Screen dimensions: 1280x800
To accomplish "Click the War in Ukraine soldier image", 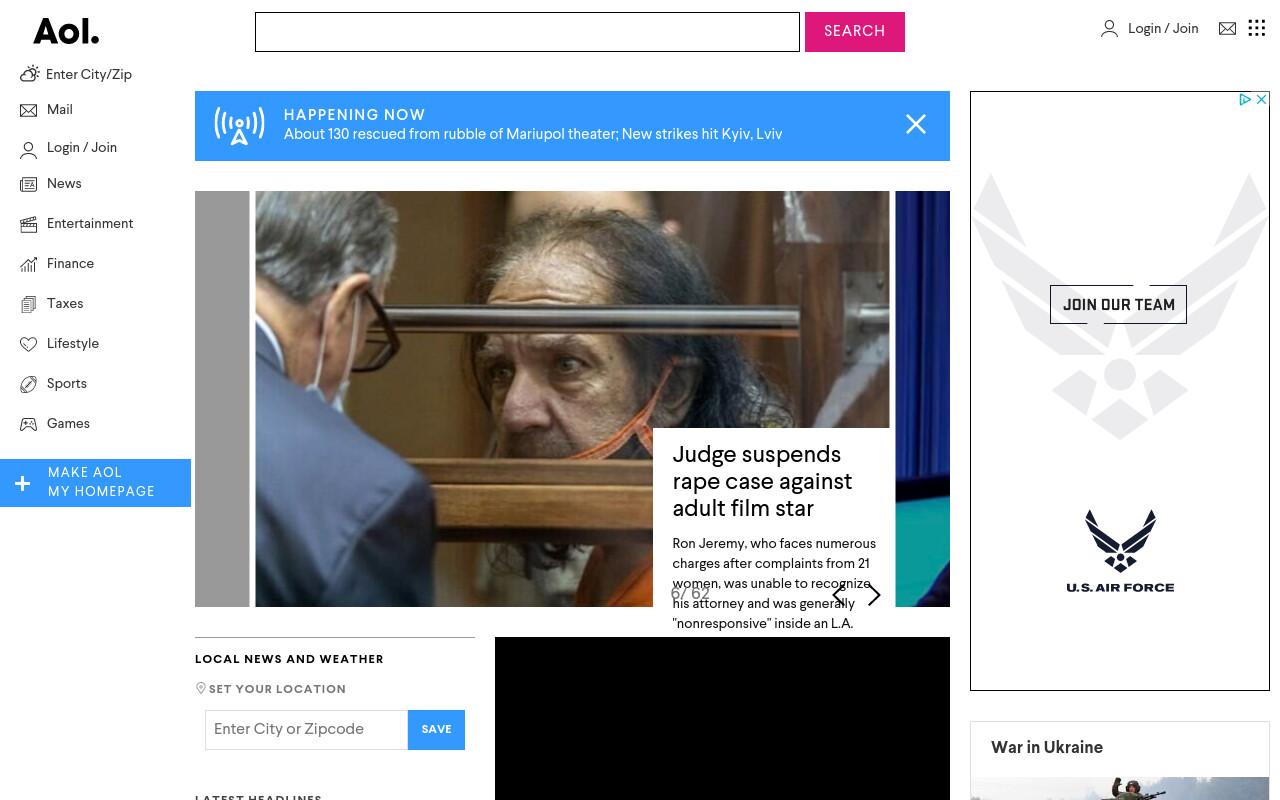I will pyautogui.click(x=1120, y=788).
